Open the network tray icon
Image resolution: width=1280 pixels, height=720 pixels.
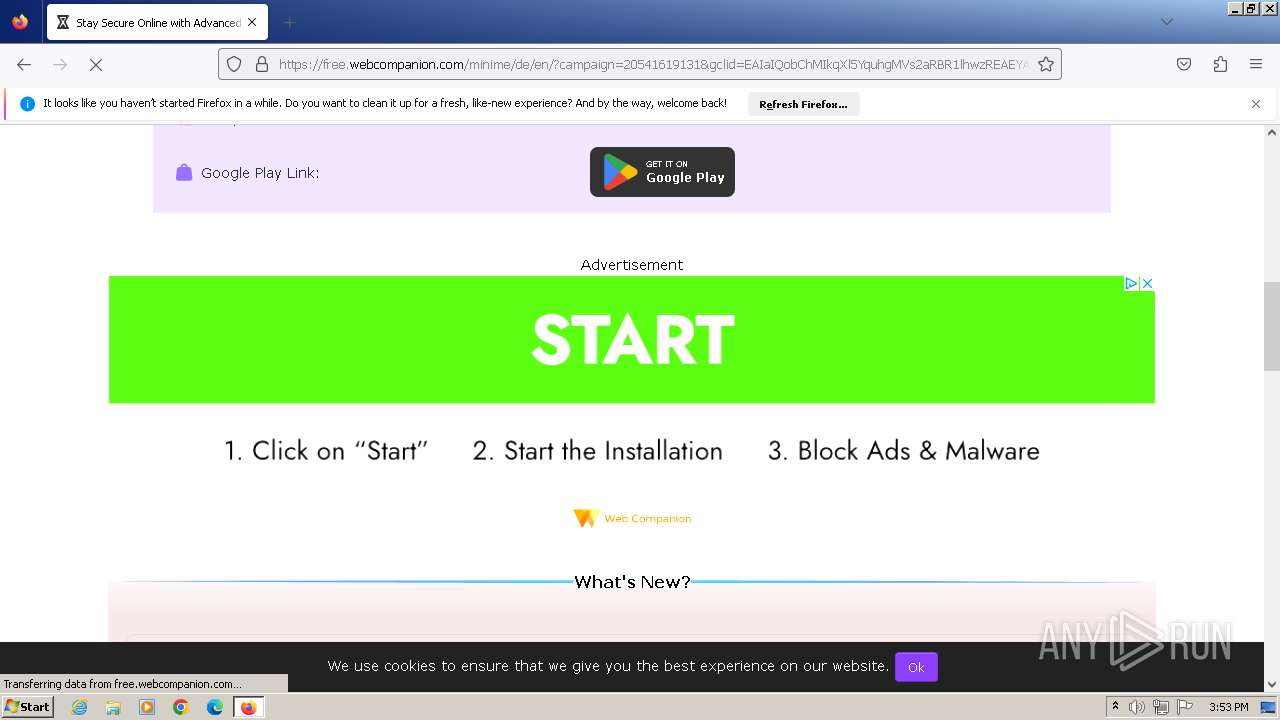tap(1161, 707)
